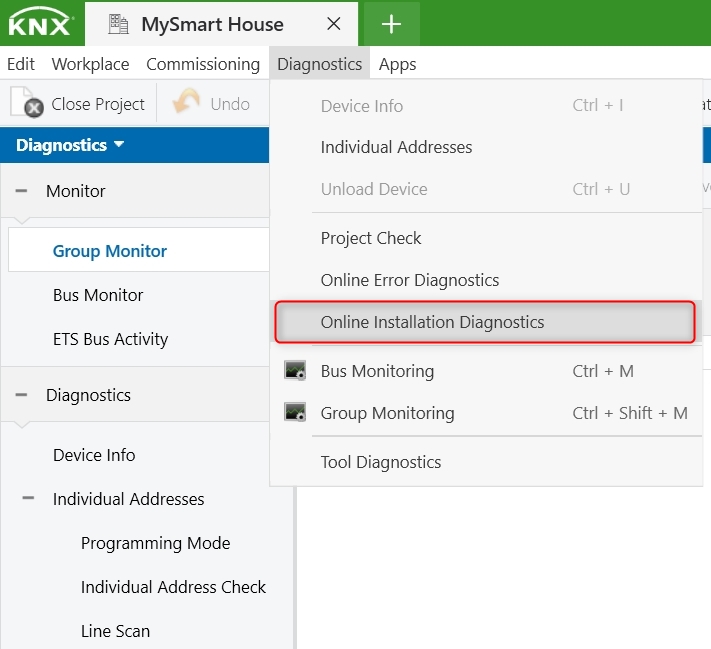The height and width of the screenshot is (649, 711).
Task: Close the Diagnostics menu in menu bar
Action: pyautogui.click(x=320, y=64)
